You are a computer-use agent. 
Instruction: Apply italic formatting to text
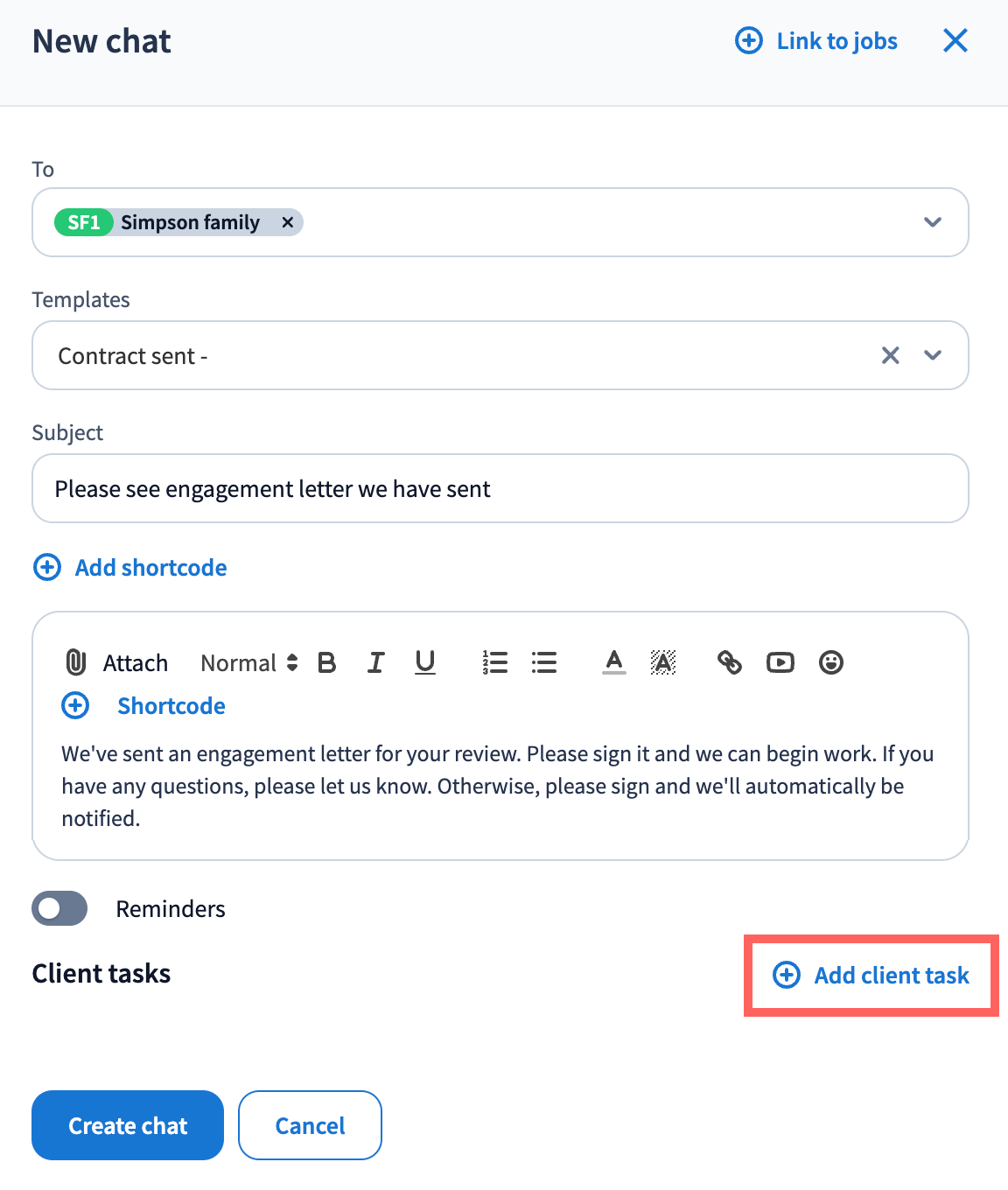(x=376, y=662)
